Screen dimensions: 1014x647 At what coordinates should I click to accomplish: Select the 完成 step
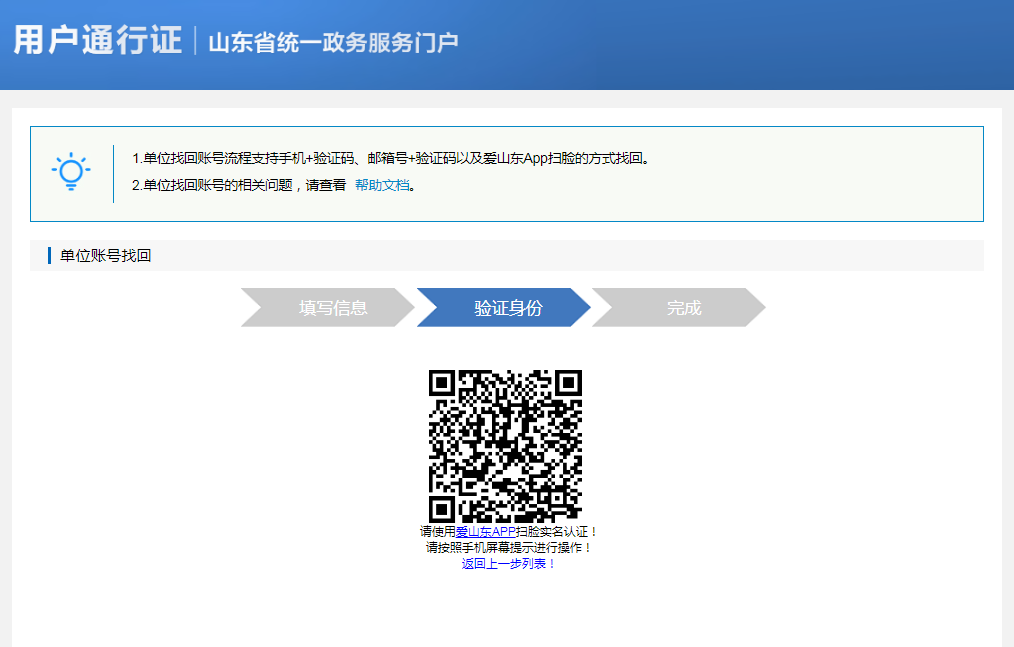pyautogui.click(x=683, y=308)
